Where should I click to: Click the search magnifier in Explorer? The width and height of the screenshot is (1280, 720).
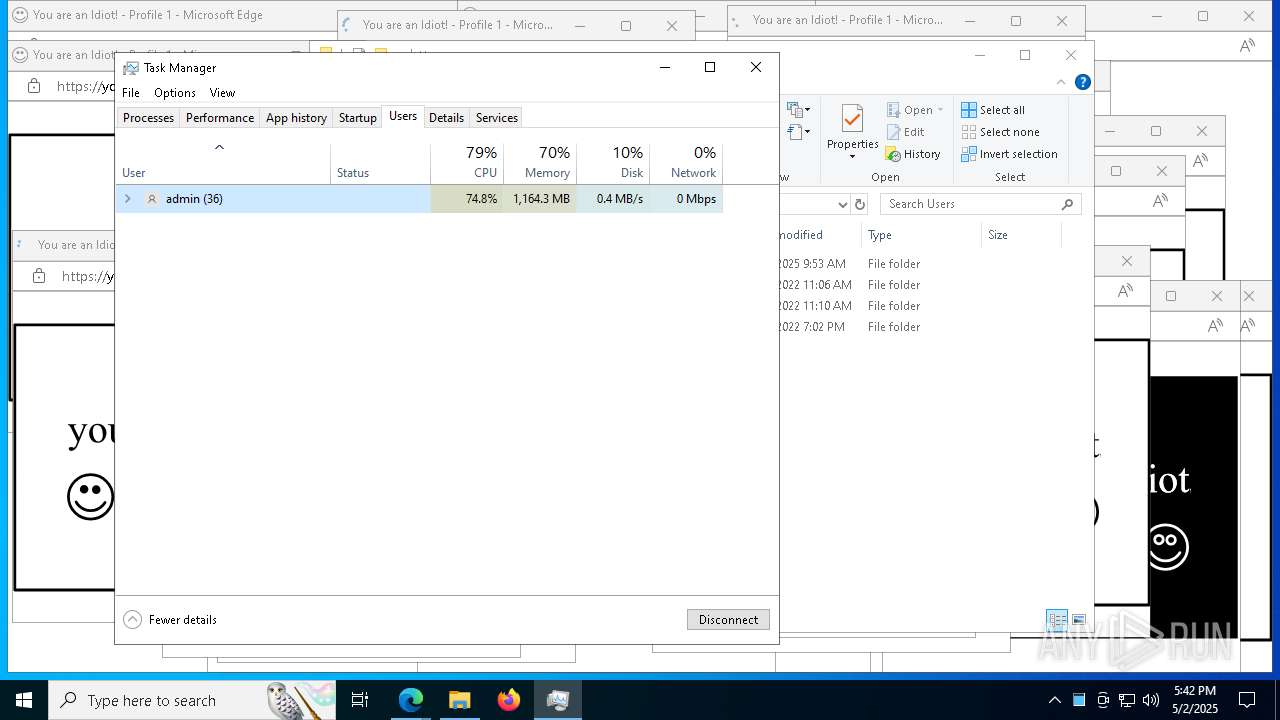(1068, 204)
